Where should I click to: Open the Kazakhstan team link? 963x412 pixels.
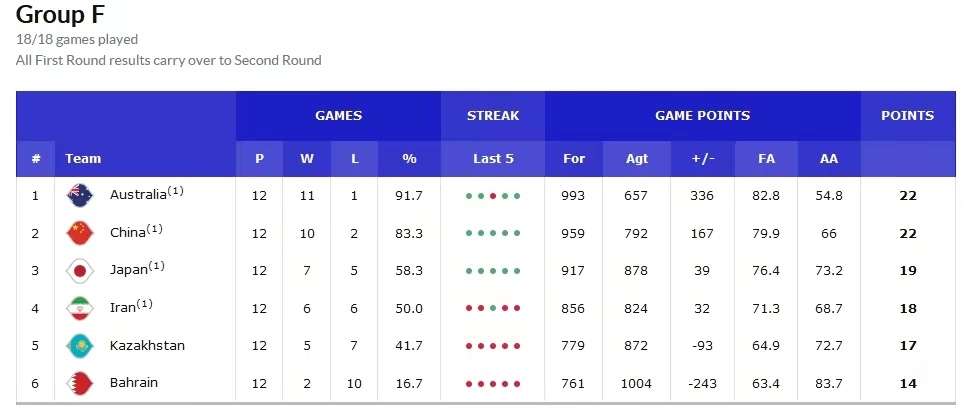coord(147,346)
